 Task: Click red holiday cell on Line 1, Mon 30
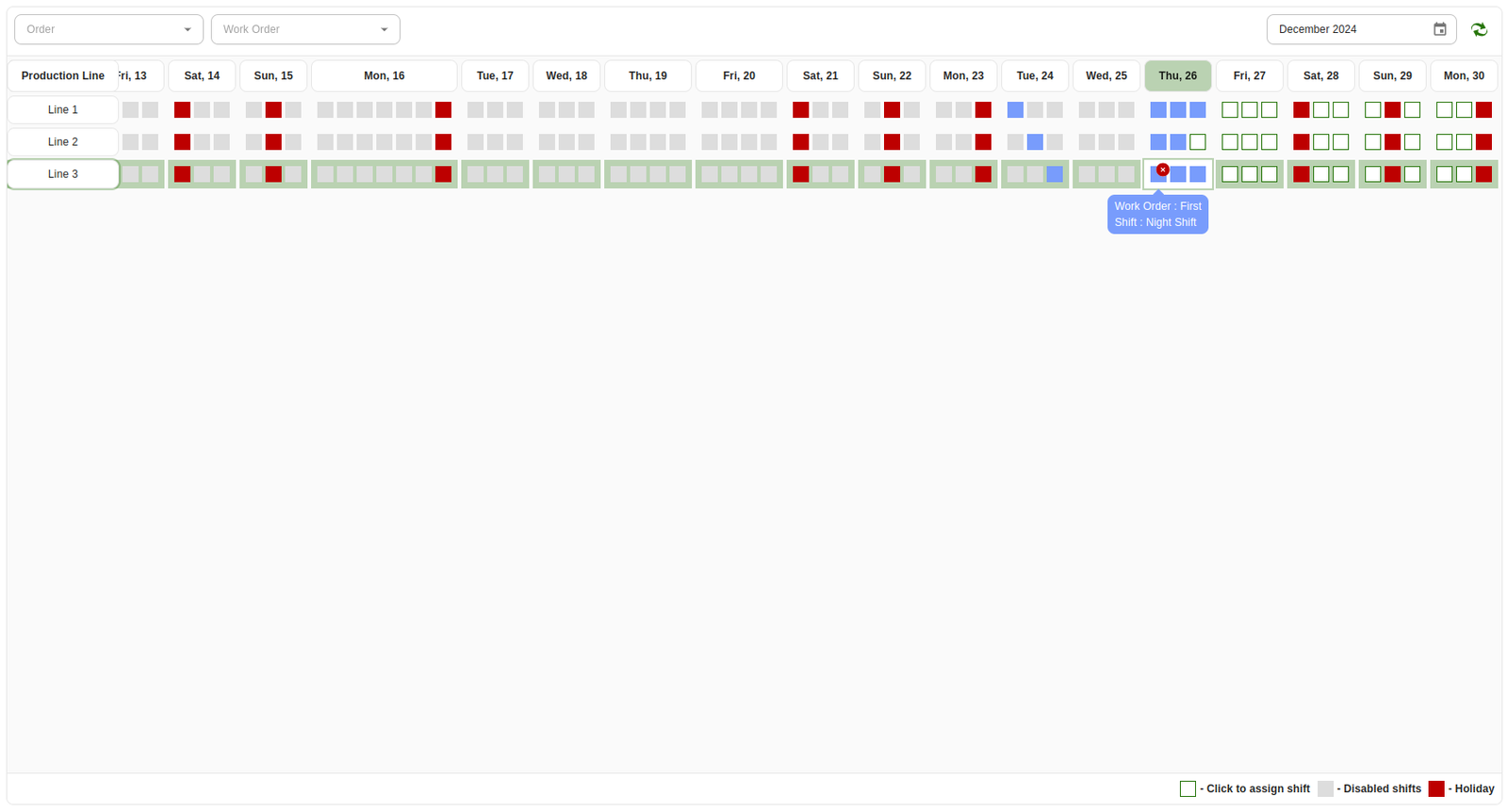[1483, 110]
